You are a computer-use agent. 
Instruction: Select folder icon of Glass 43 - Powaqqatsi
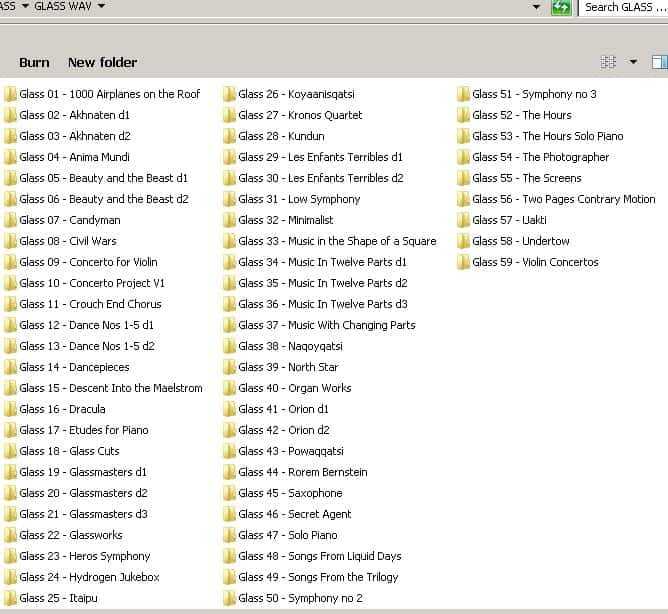229,451
